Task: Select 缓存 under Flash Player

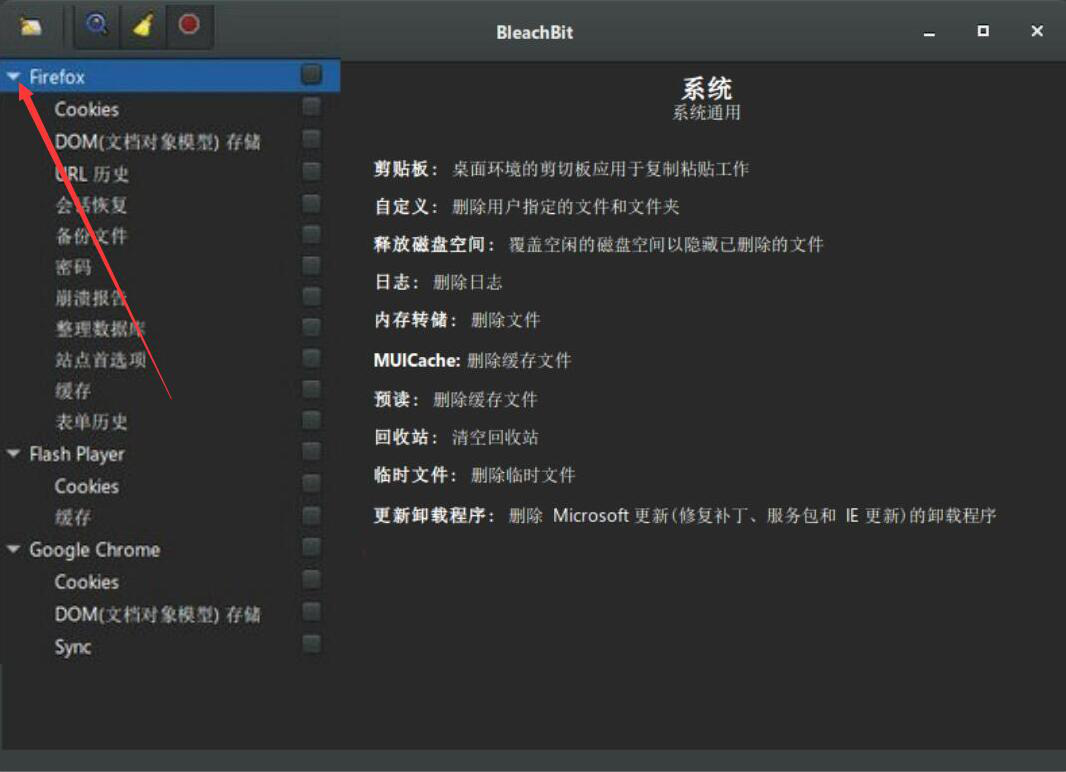Action: click(73, 517)
